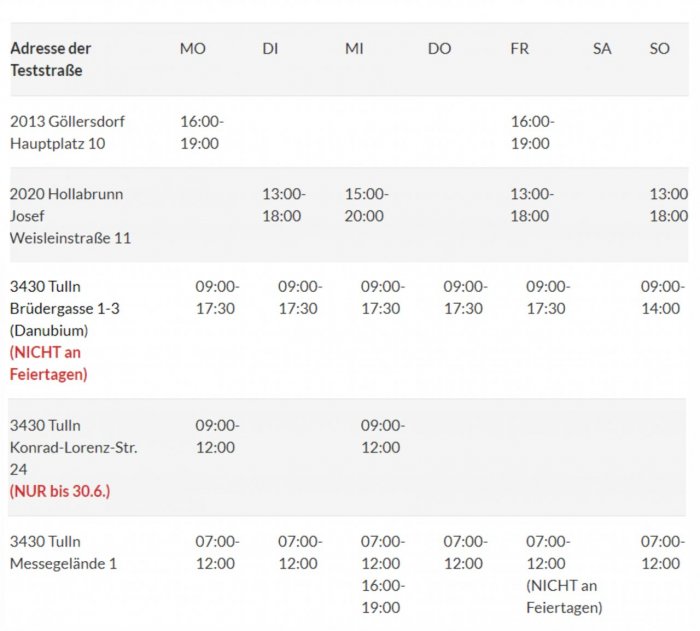The height and width of the screenshot is (631, 700).
Task: Click the red 'NUR bis 30.6.' note
Action: [x=60, y=491]
